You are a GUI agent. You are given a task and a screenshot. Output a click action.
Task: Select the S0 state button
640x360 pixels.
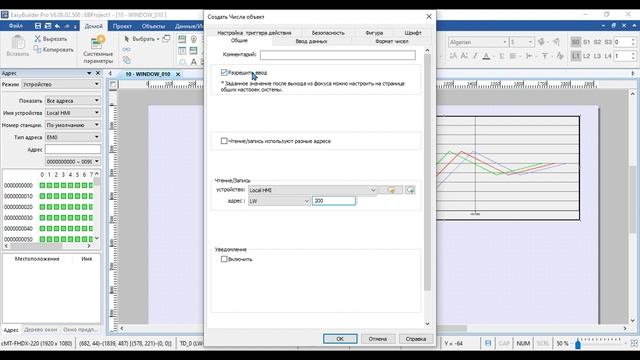point(576,42)
